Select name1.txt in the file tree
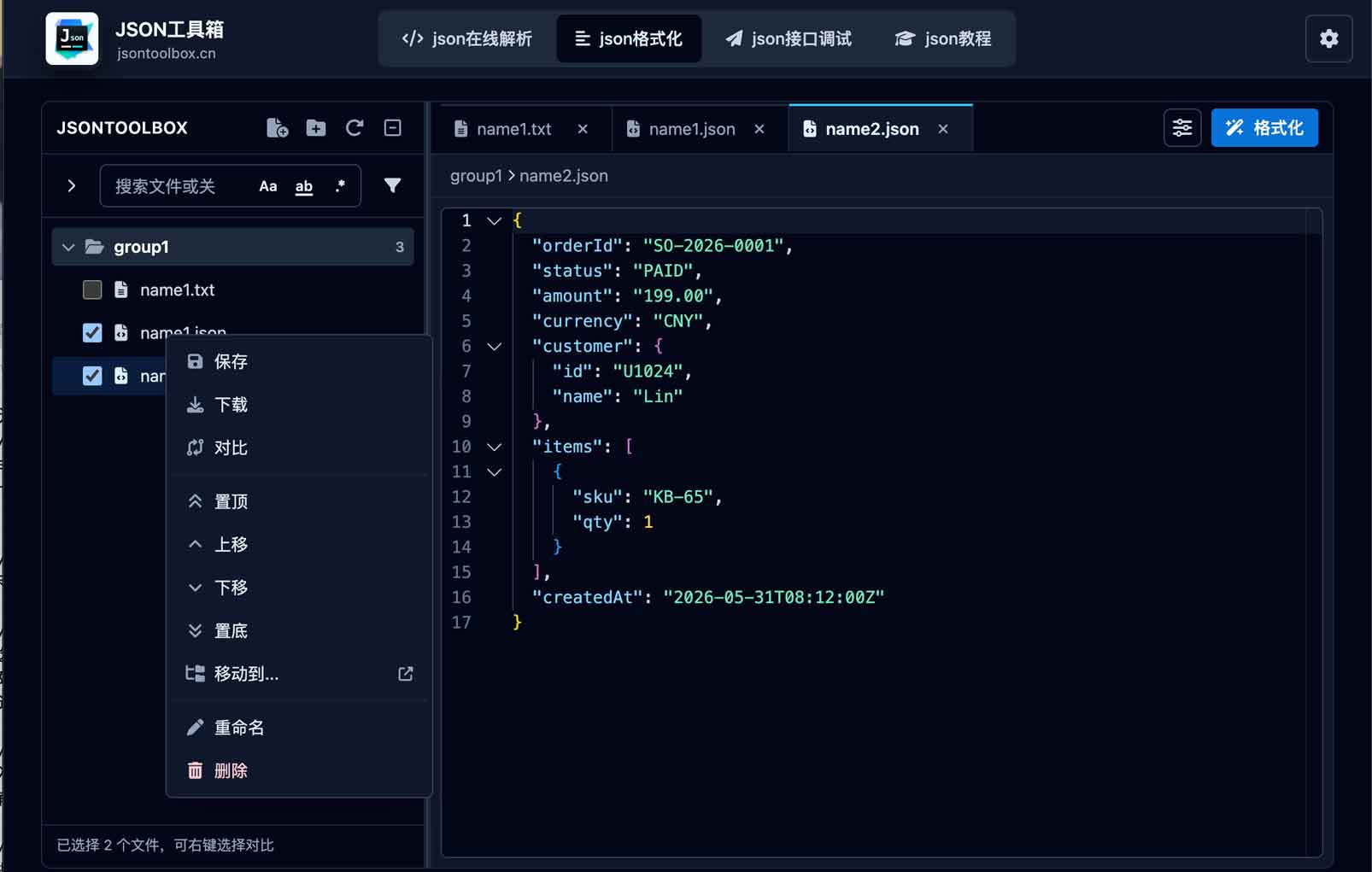The height and width of the screenshot is (872, 1372). pyautogui.click(x=177, y=290)
